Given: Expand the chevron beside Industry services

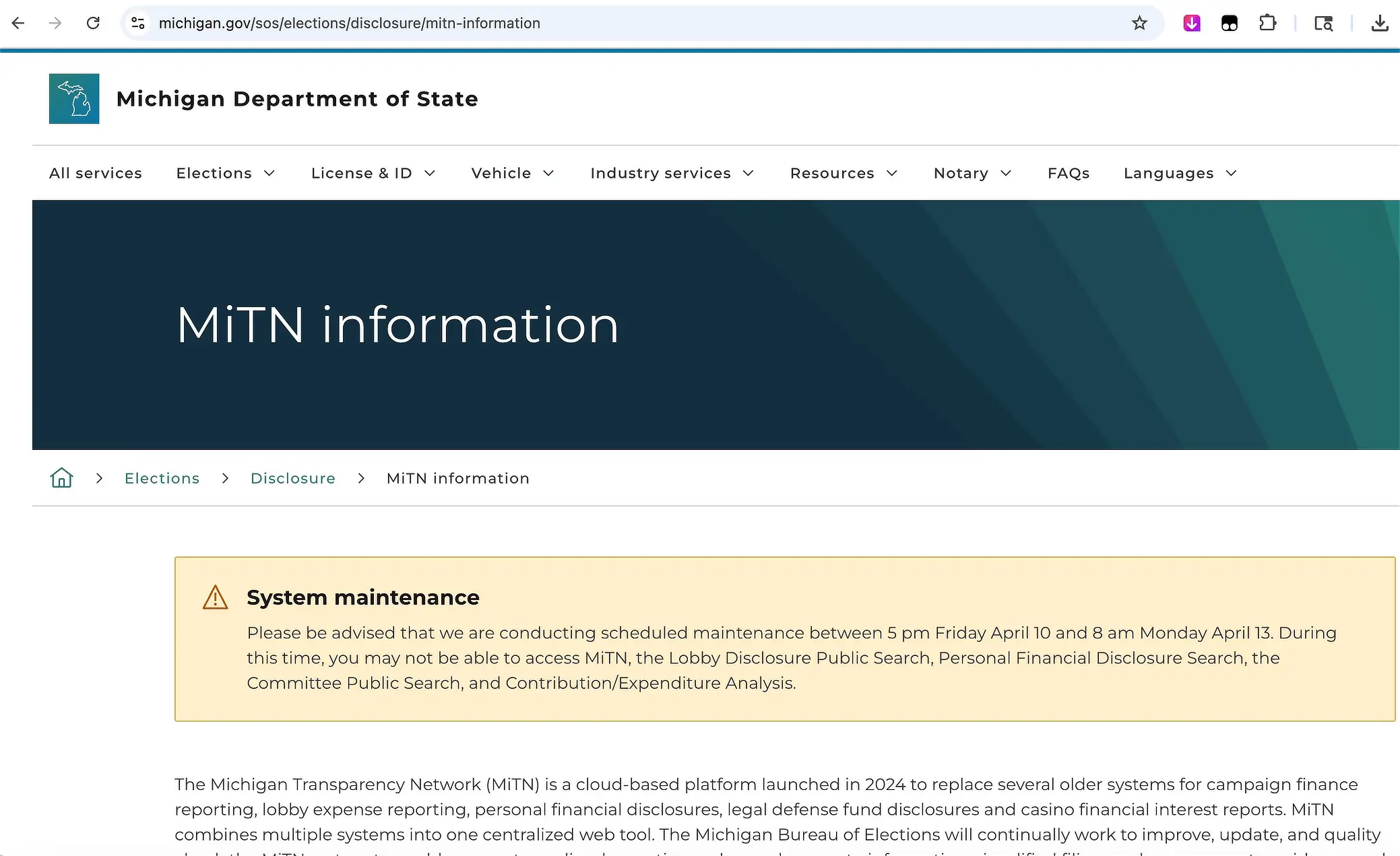Looking at the screenshot, I should click(x=748, y=173).
